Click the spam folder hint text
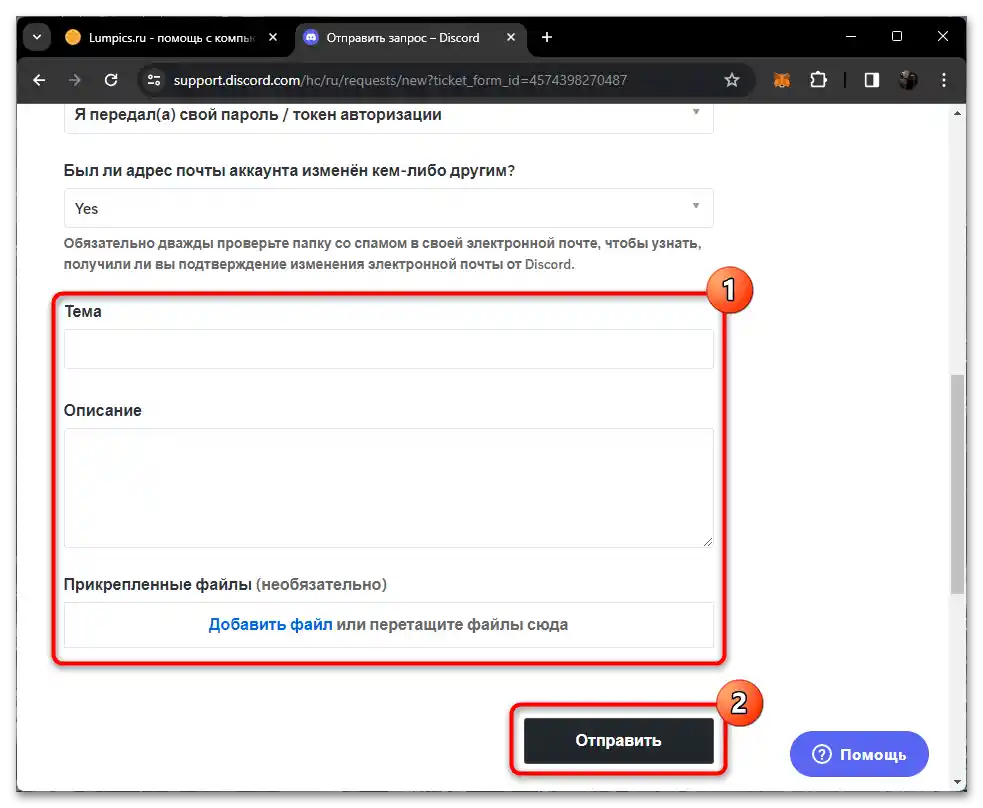Screen dimensions: 983x808 click(382, 253)
